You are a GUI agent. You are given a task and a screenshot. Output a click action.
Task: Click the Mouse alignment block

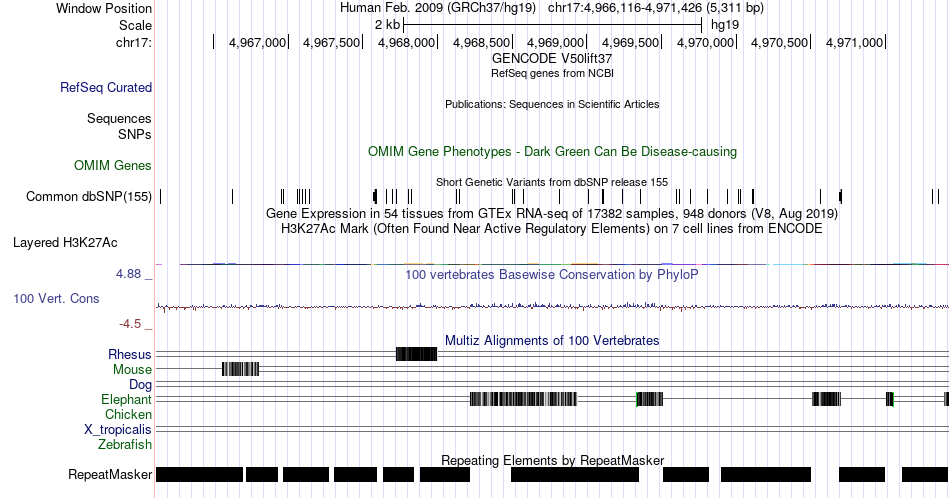[x=241, y=369]
